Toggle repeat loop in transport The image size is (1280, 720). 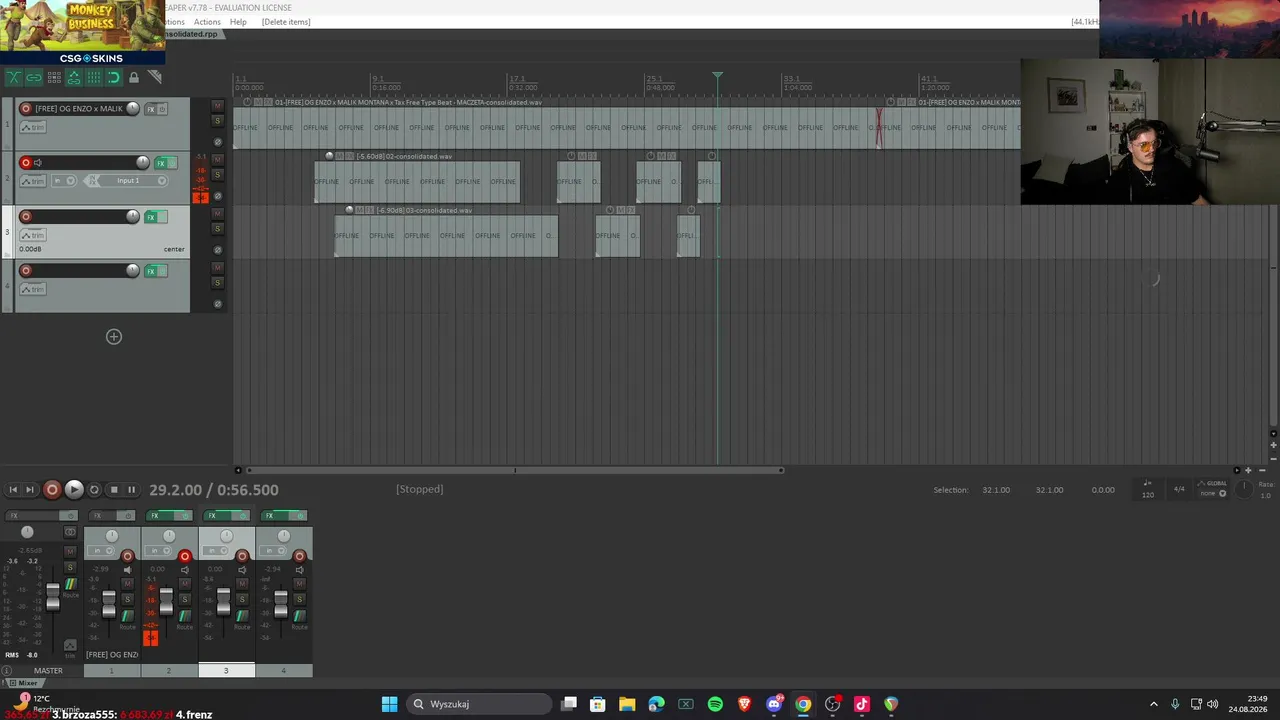click(94, 490)
